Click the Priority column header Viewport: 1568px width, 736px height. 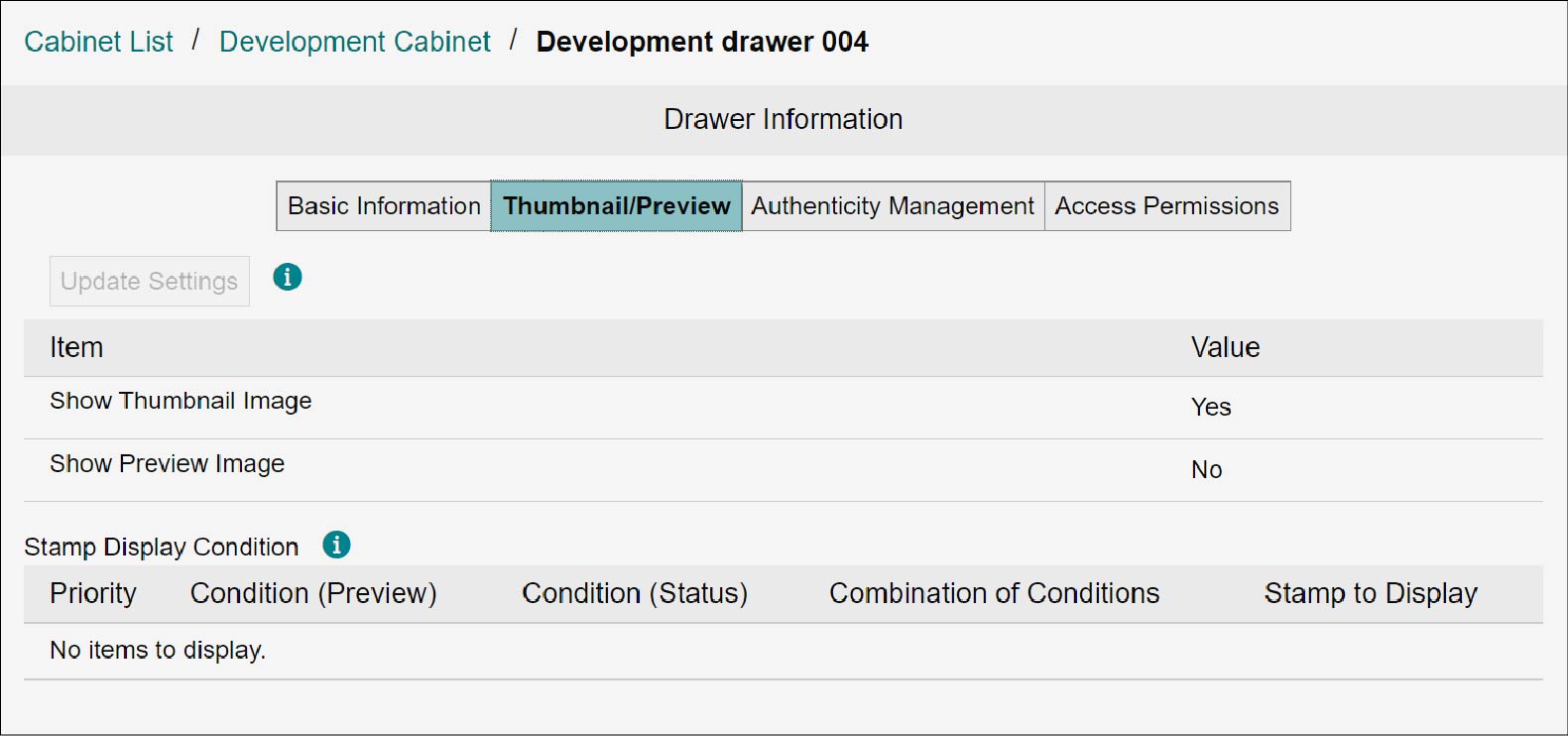click(x=93, y=593)
